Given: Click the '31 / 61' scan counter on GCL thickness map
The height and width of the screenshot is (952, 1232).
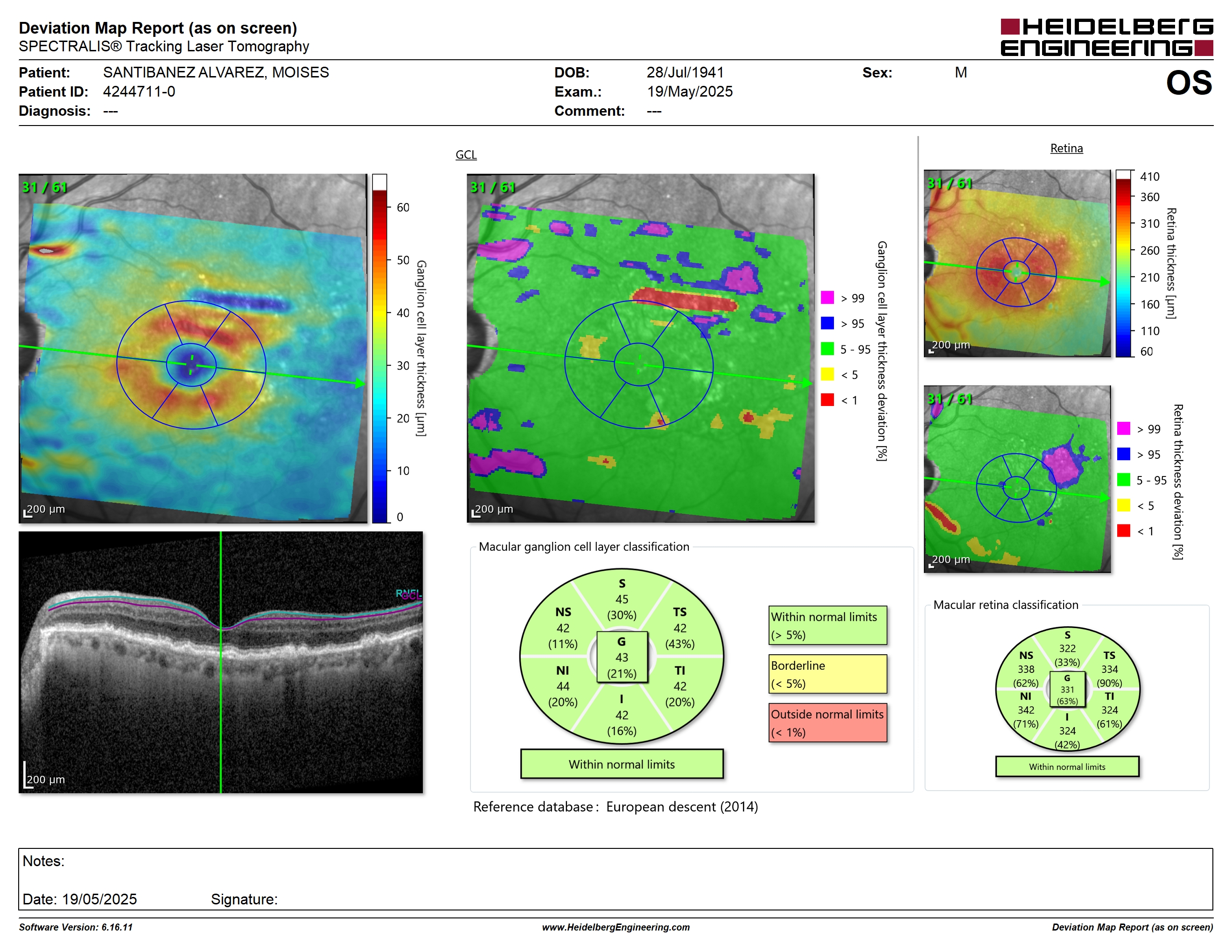Looking at the screenshot, I should tap(44, 187).
